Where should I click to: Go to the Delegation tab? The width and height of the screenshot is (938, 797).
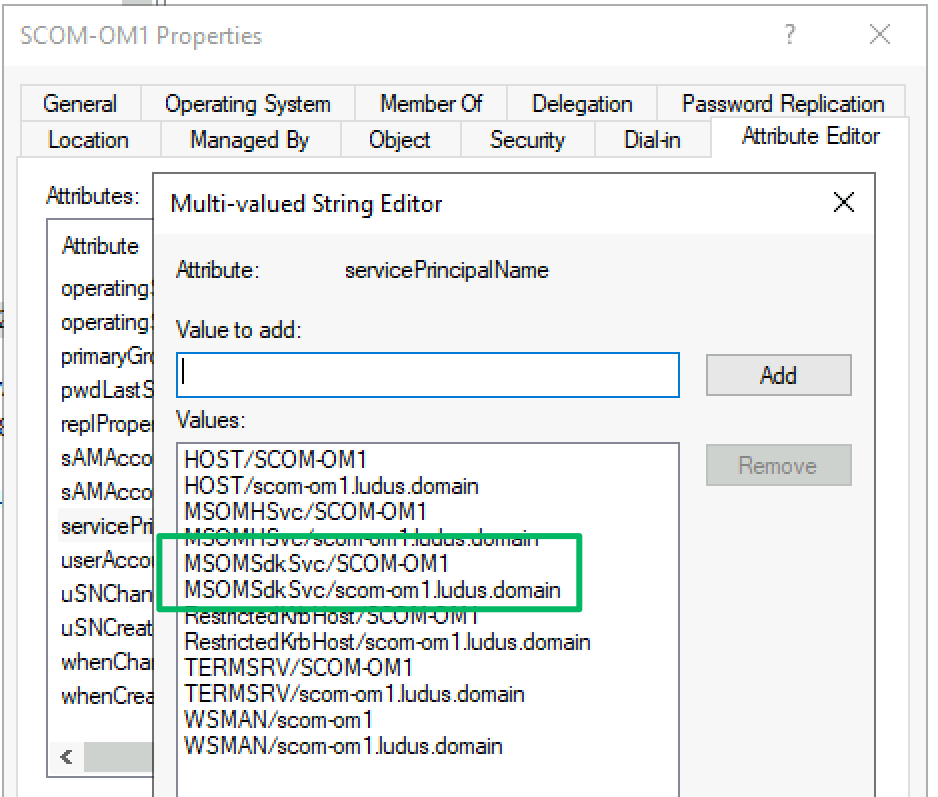582,104
